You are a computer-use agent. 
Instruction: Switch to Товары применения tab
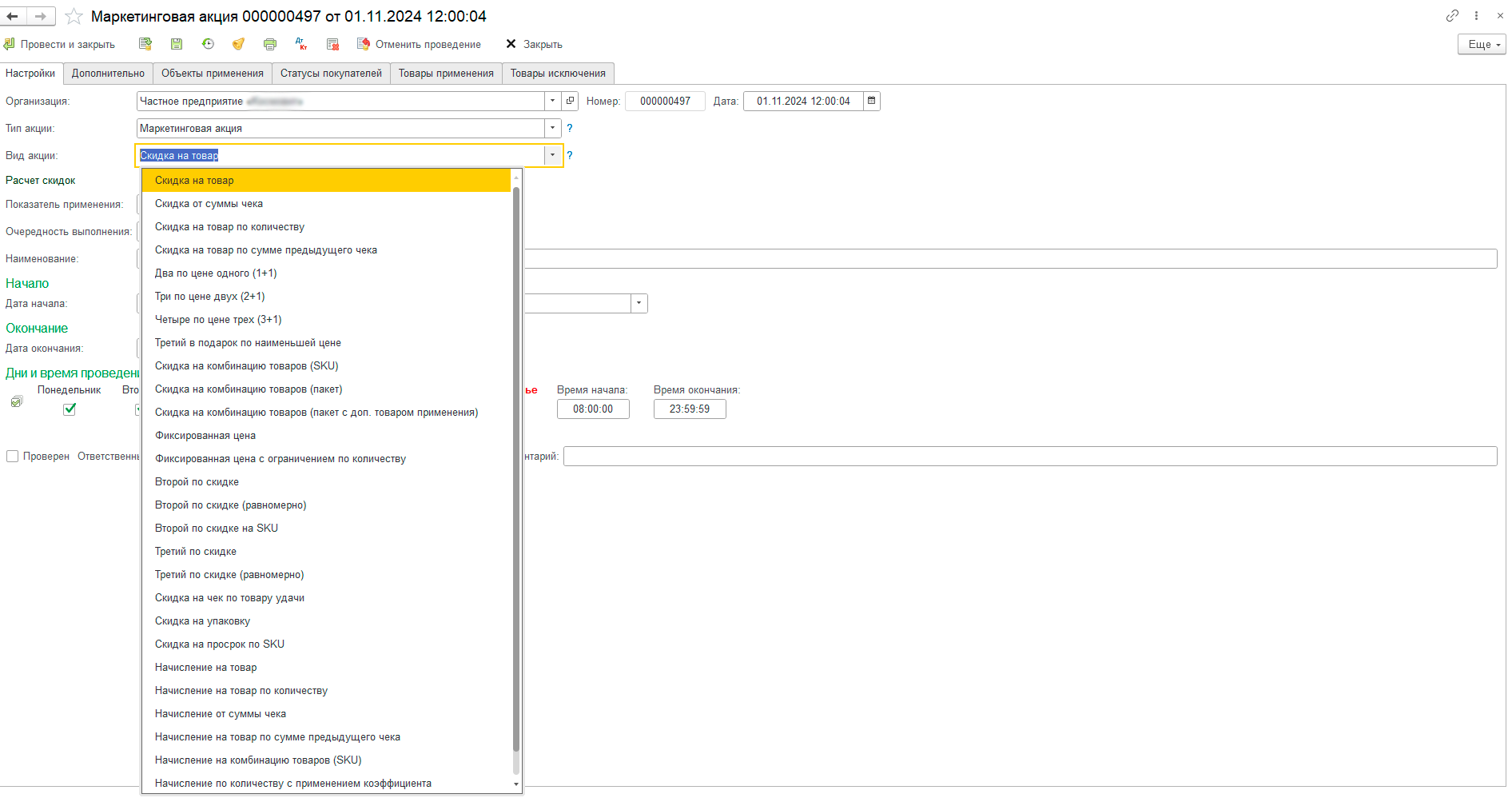pyautogui.click(x=446, y=73)
